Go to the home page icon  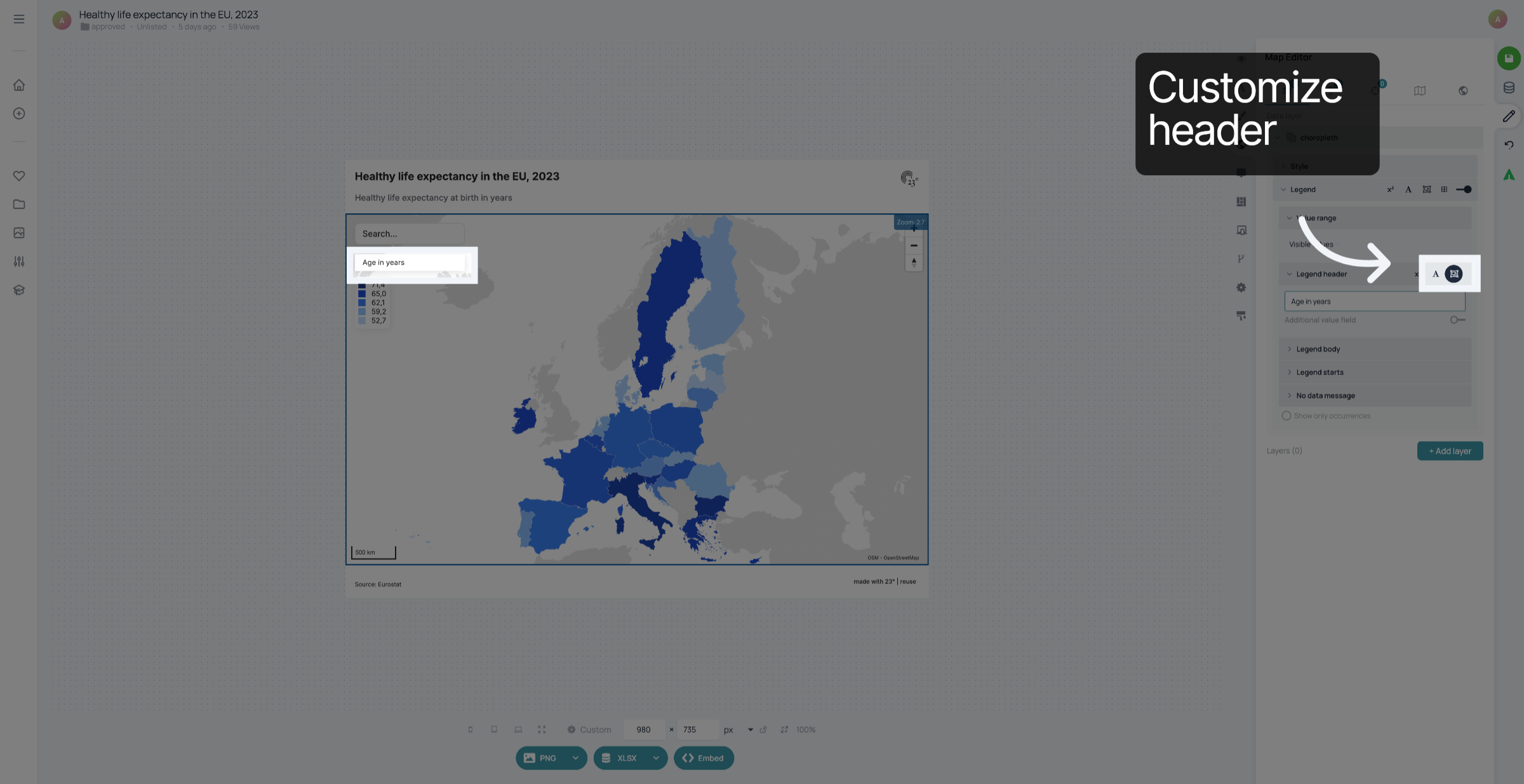point(19,85)
